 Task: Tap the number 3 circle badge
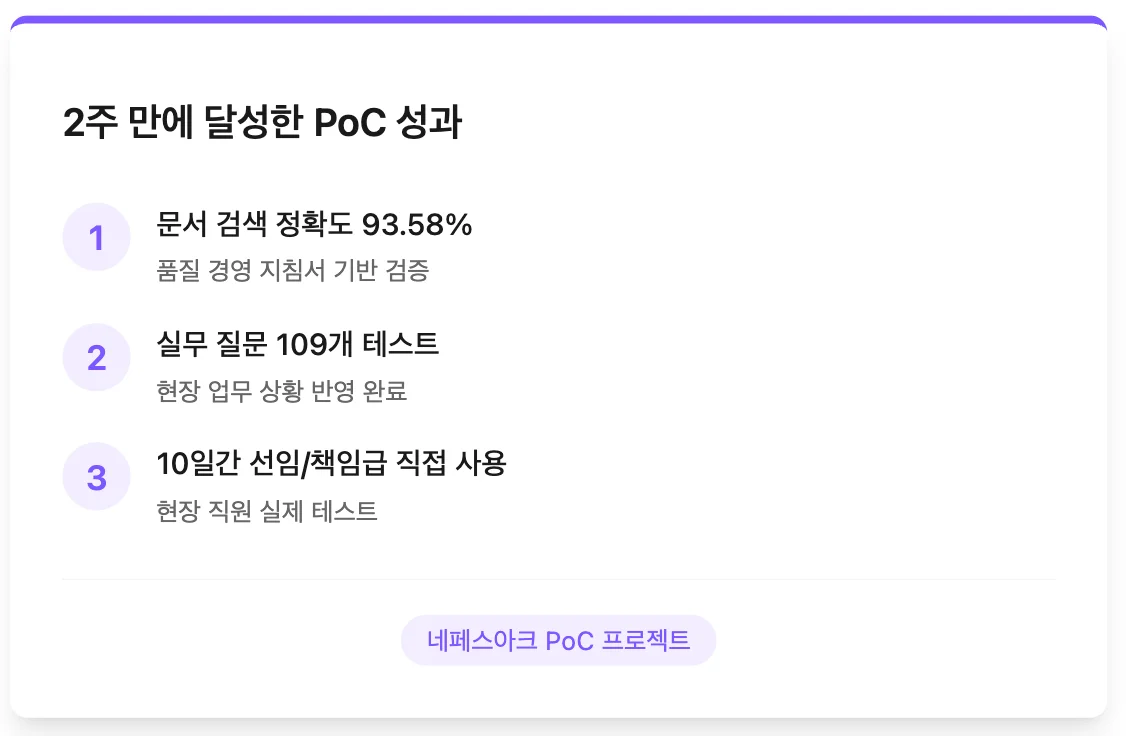click(x=96, y=477)
